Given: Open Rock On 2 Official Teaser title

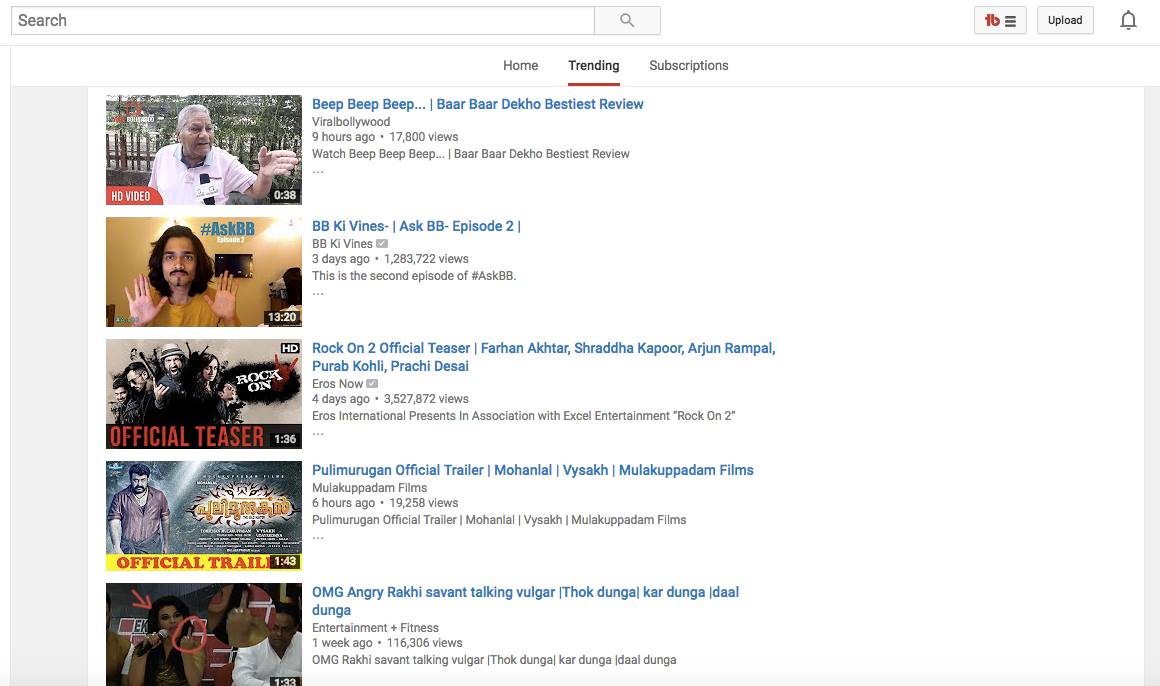Looking at the screenshot, I should [x=544, y=357].
